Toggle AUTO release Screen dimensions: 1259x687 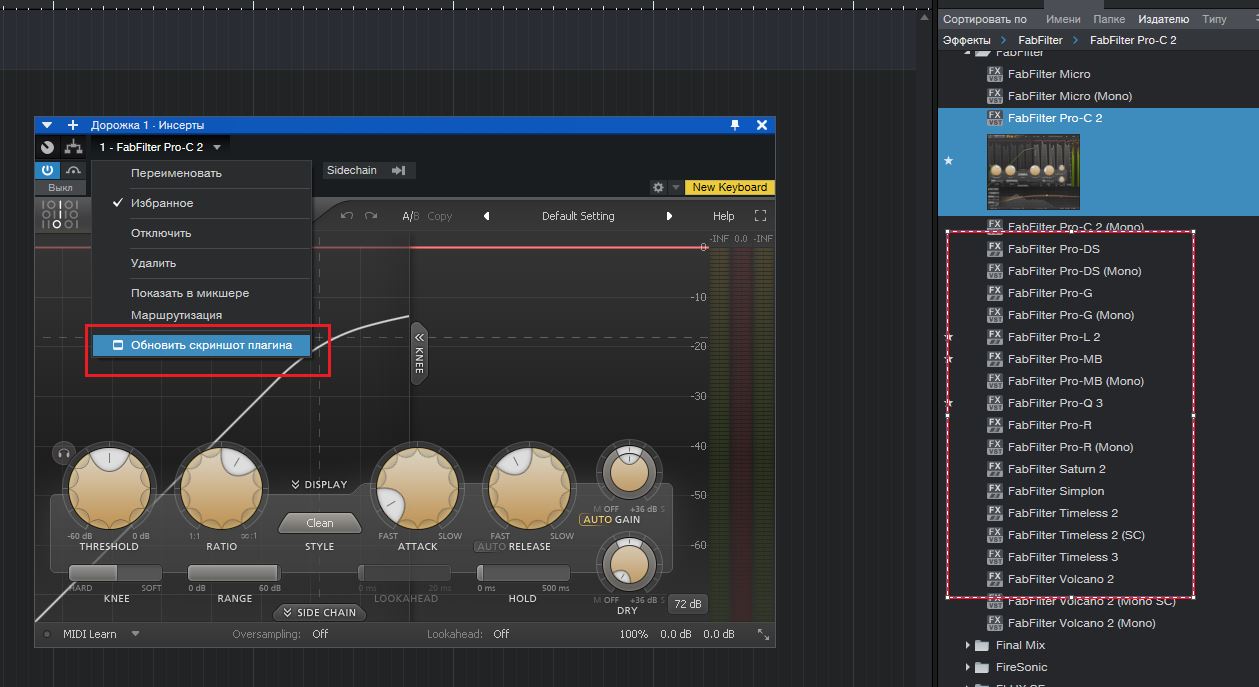coord(491,547)
